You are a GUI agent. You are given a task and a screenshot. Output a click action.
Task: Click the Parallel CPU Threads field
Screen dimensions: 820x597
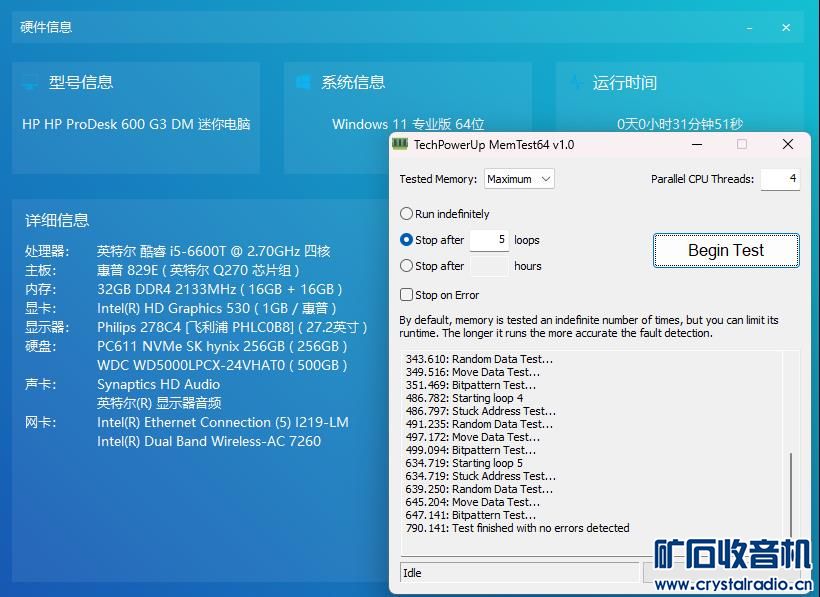[x=780, y=179]
